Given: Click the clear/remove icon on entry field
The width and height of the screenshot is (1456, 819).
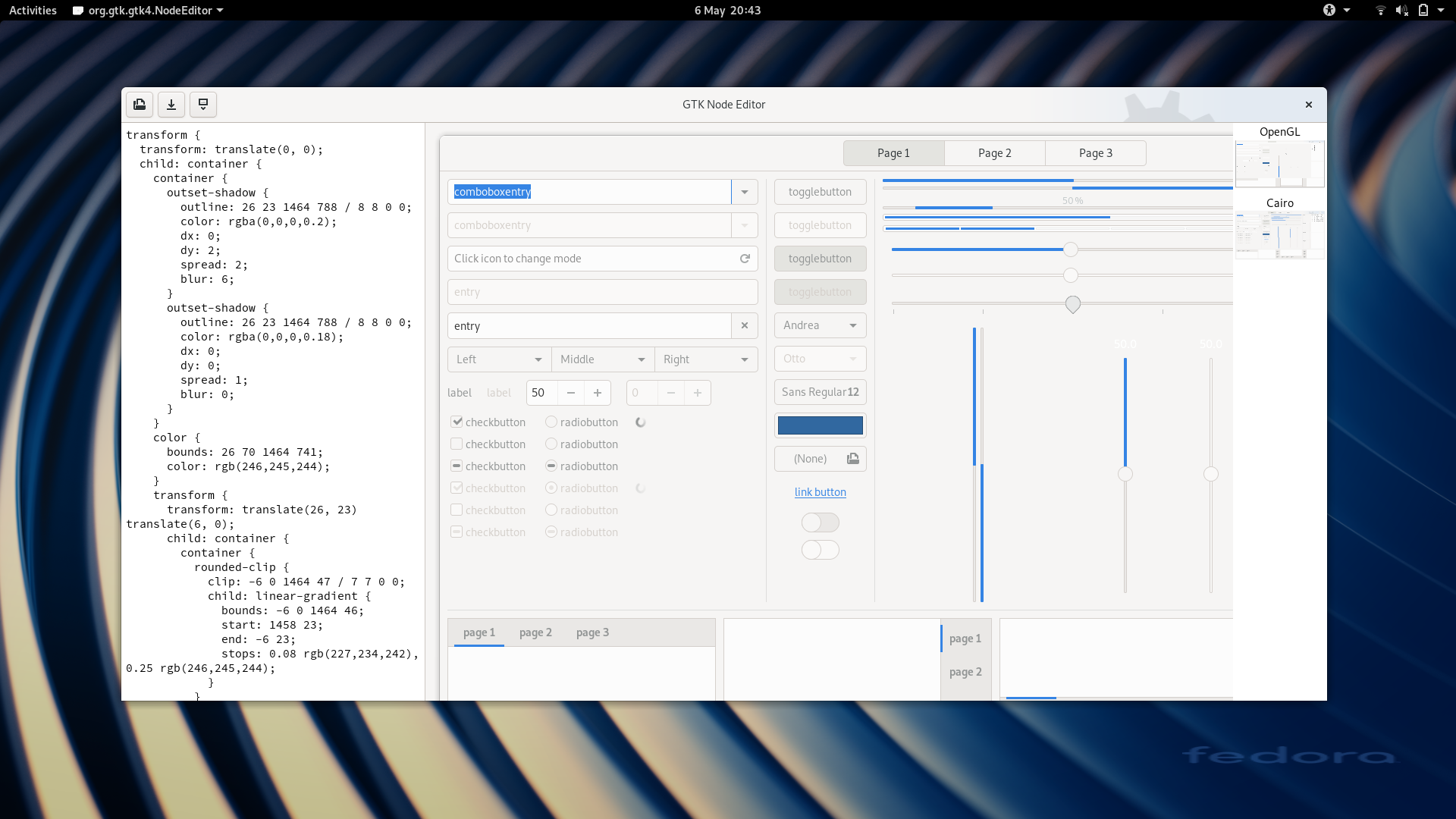Looking at the screenshot, I should point(744,325).
